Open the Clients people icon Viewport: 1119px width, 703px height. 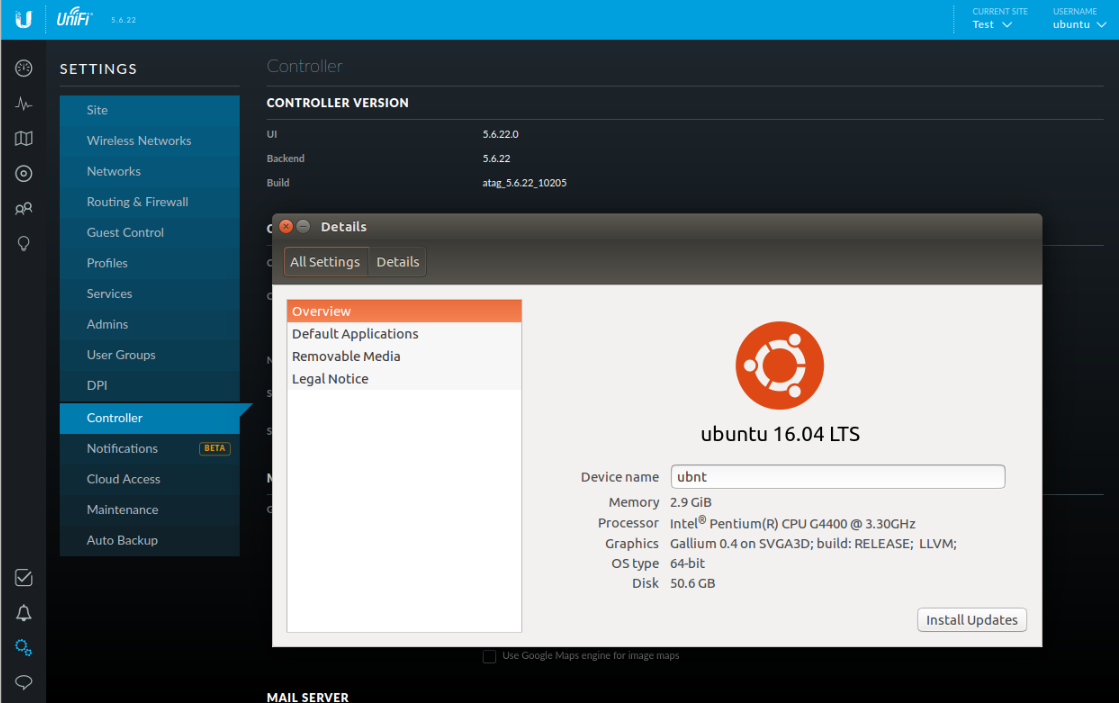pyautogui.click(x=24, y=208)
